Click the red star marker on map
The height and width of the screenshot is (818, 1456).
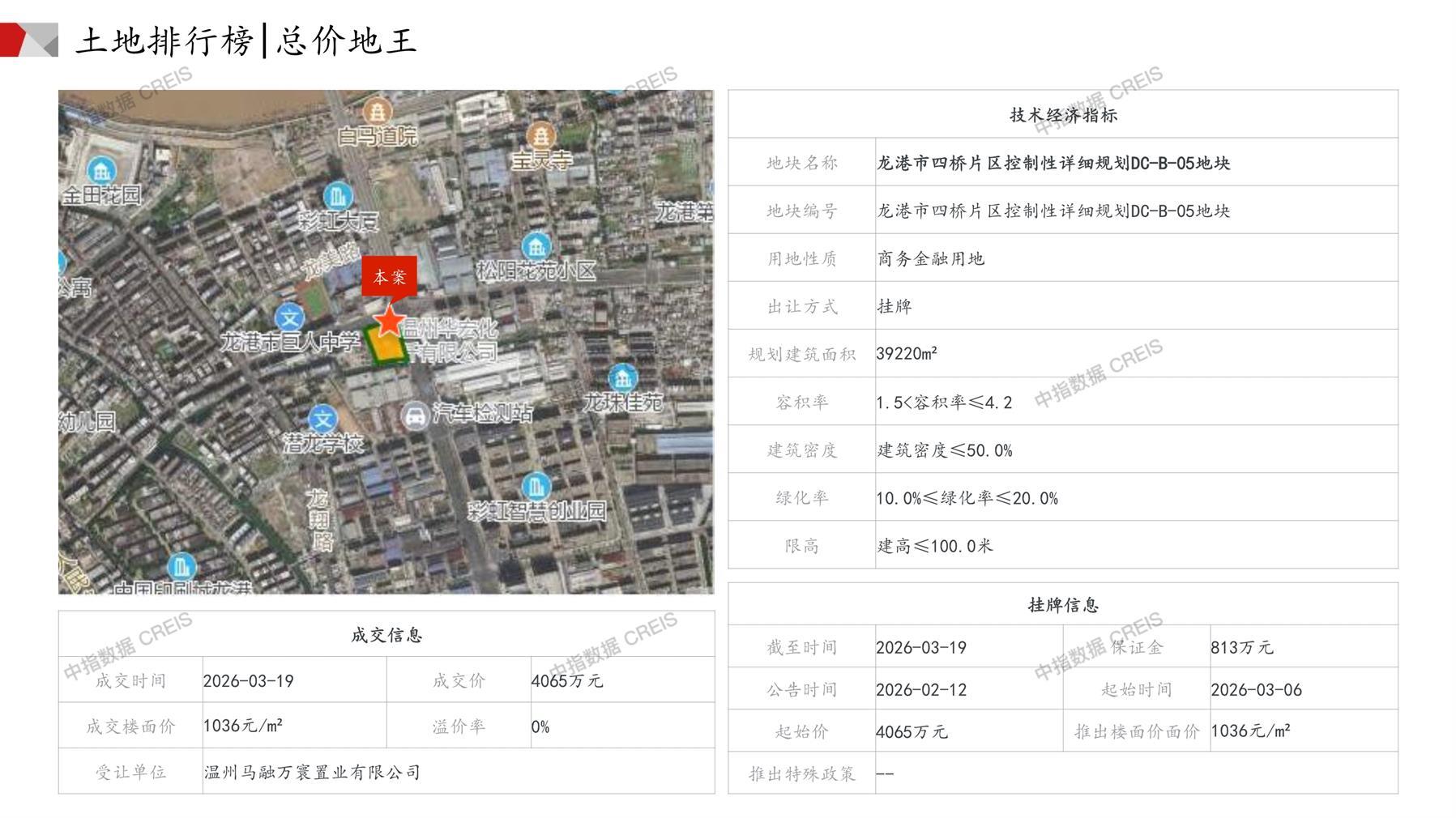390,321
